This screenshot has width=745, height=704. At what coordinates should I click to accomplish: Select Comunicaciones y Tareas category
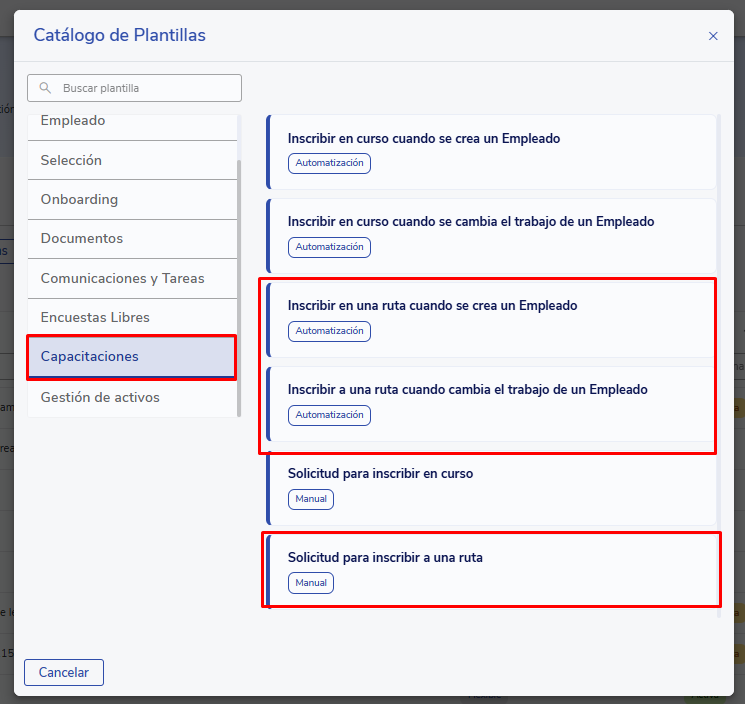132,278
